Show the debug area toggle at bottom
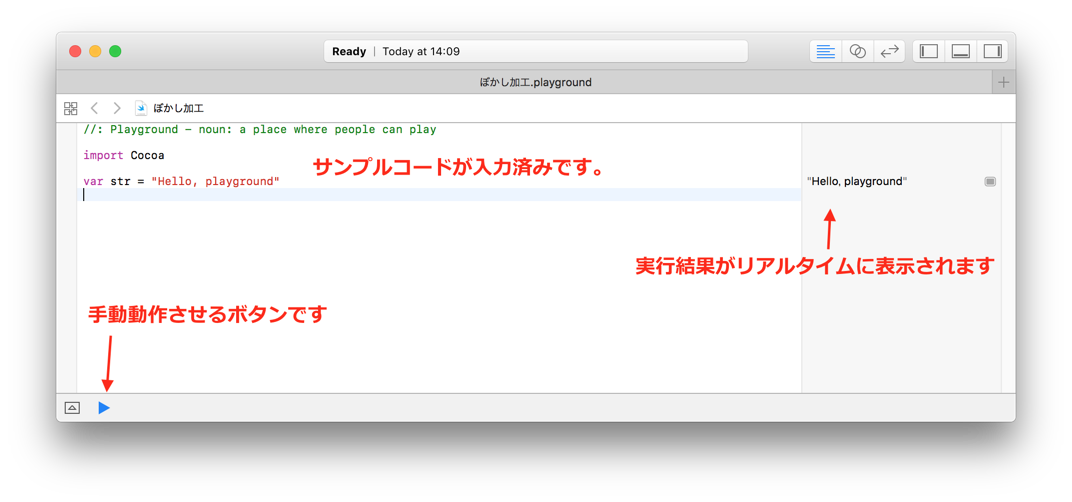Screen dimensions: 1072x502 click(72, 408)
